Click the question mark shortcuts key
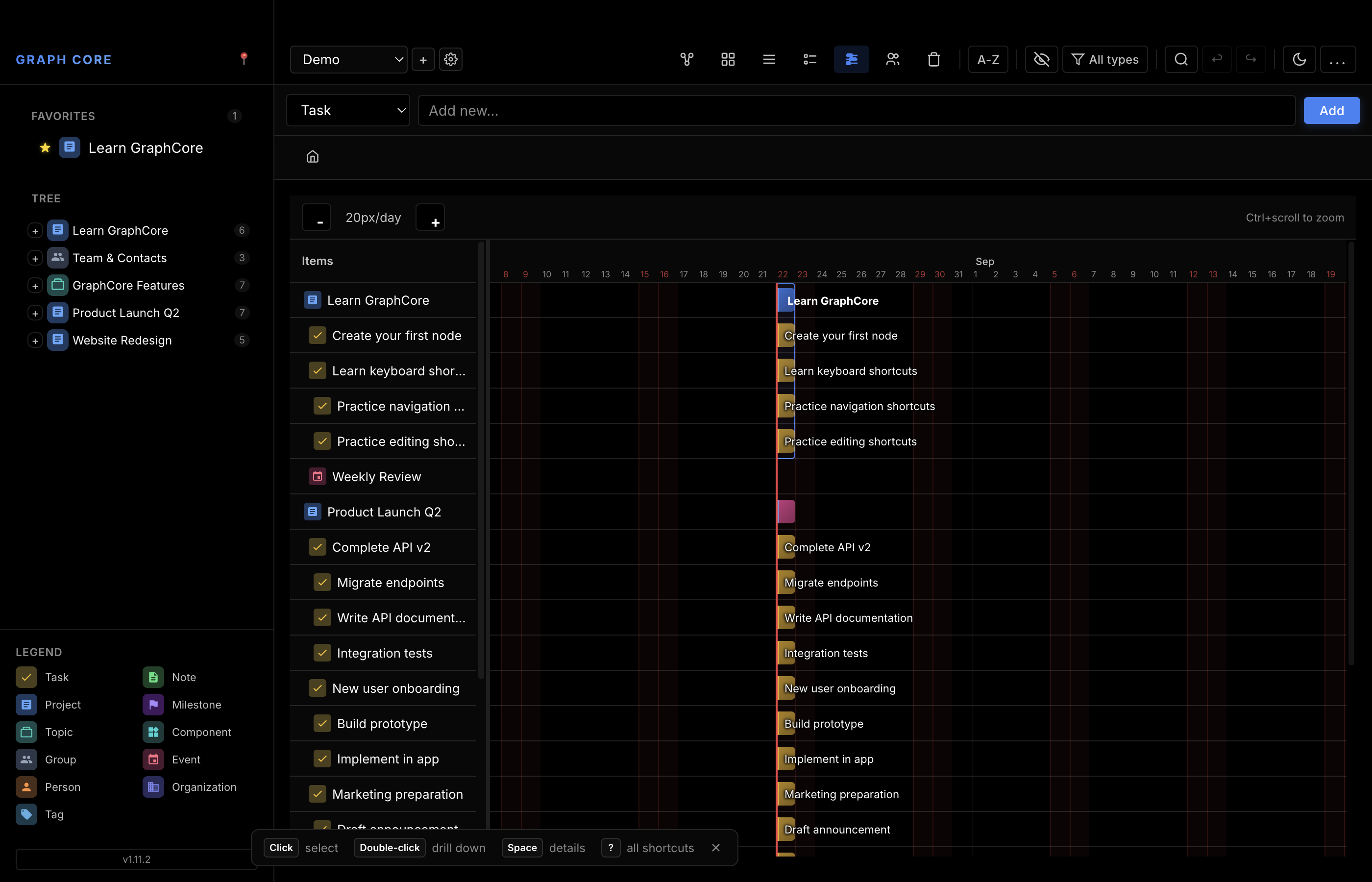The height and width of the screenshot is (882, 1372). click(611, 848)
